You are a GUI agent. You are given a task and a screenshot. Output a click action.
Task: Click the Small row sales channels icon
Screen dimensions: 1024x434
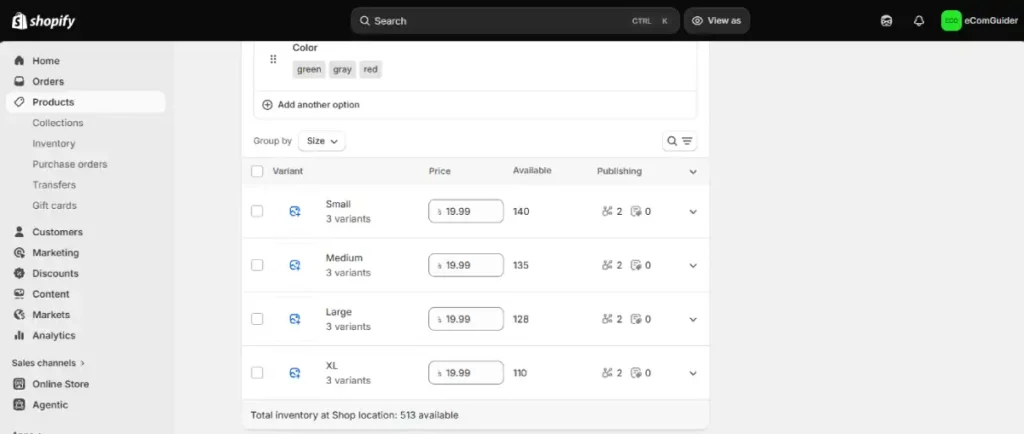coord(607,211)
